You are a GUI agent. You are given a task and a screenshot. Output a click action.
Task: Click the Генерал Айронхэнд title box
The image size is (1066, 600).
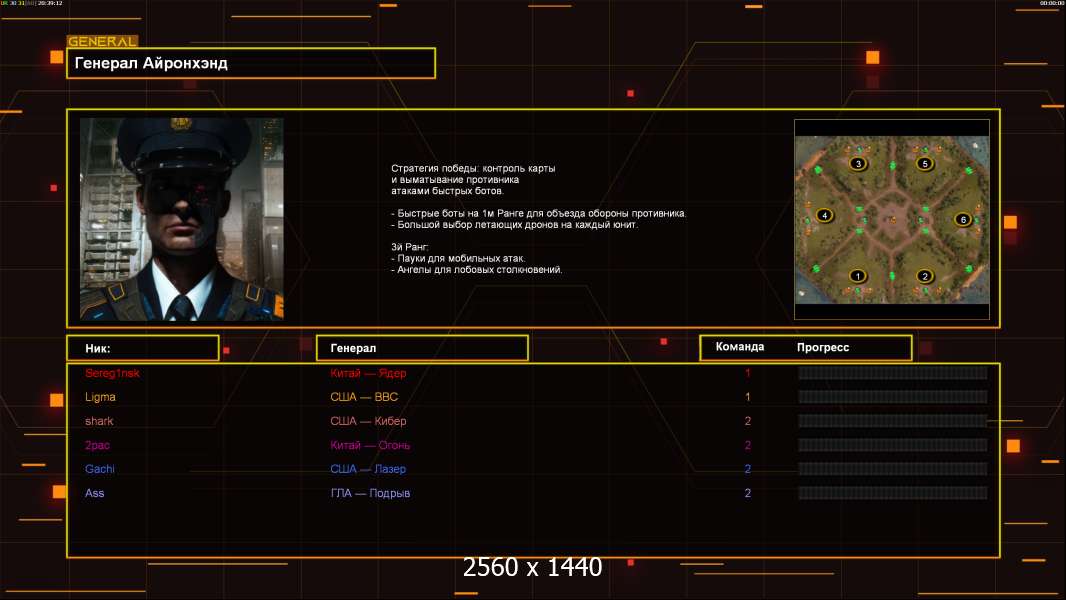pyautogui.click(x=251, y=63)
